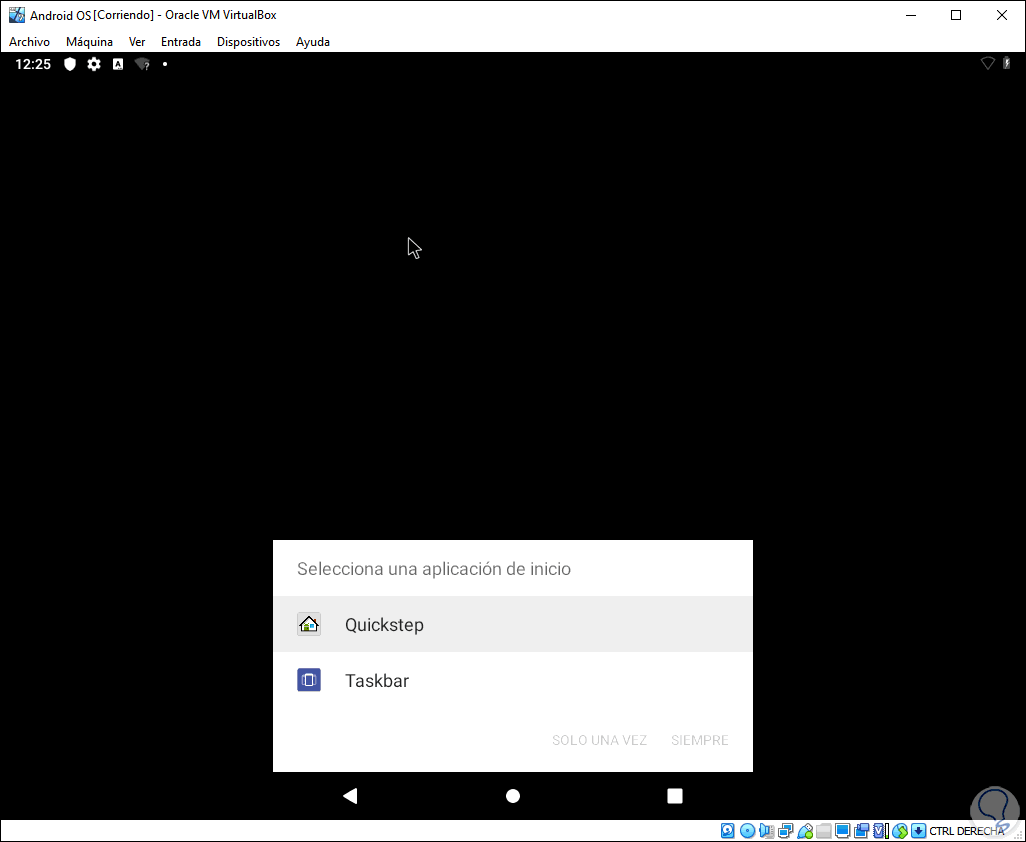Image resolution: width=1026 pixels, height=842 pixels.
Task: Open the Ver menu
Action: pos(137,42)
